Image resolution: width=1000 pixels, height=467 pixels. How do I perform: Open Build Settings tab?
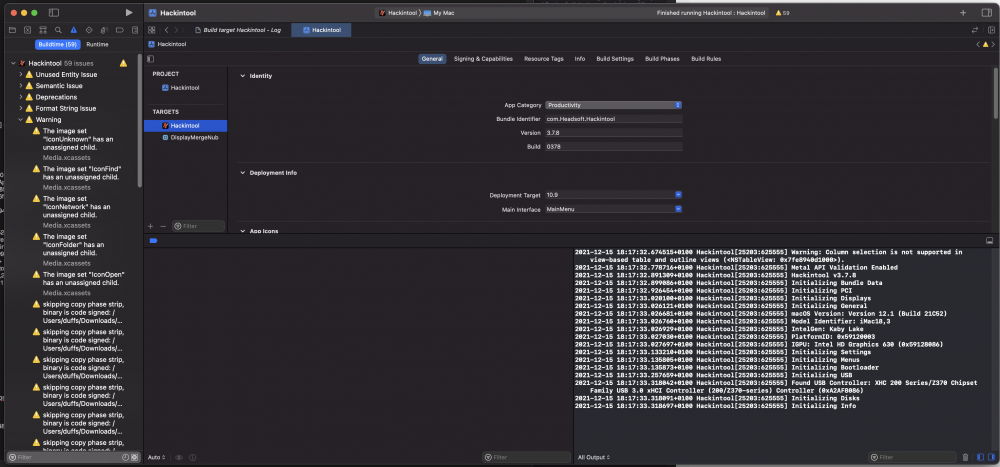click(615, 59)
